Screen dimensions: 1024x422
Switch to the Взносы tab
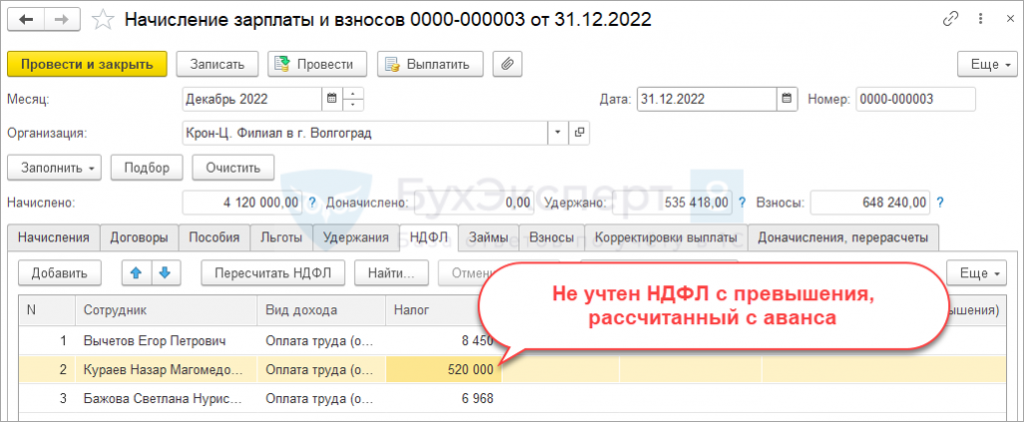pyautogui.click(x=552, y=237)
